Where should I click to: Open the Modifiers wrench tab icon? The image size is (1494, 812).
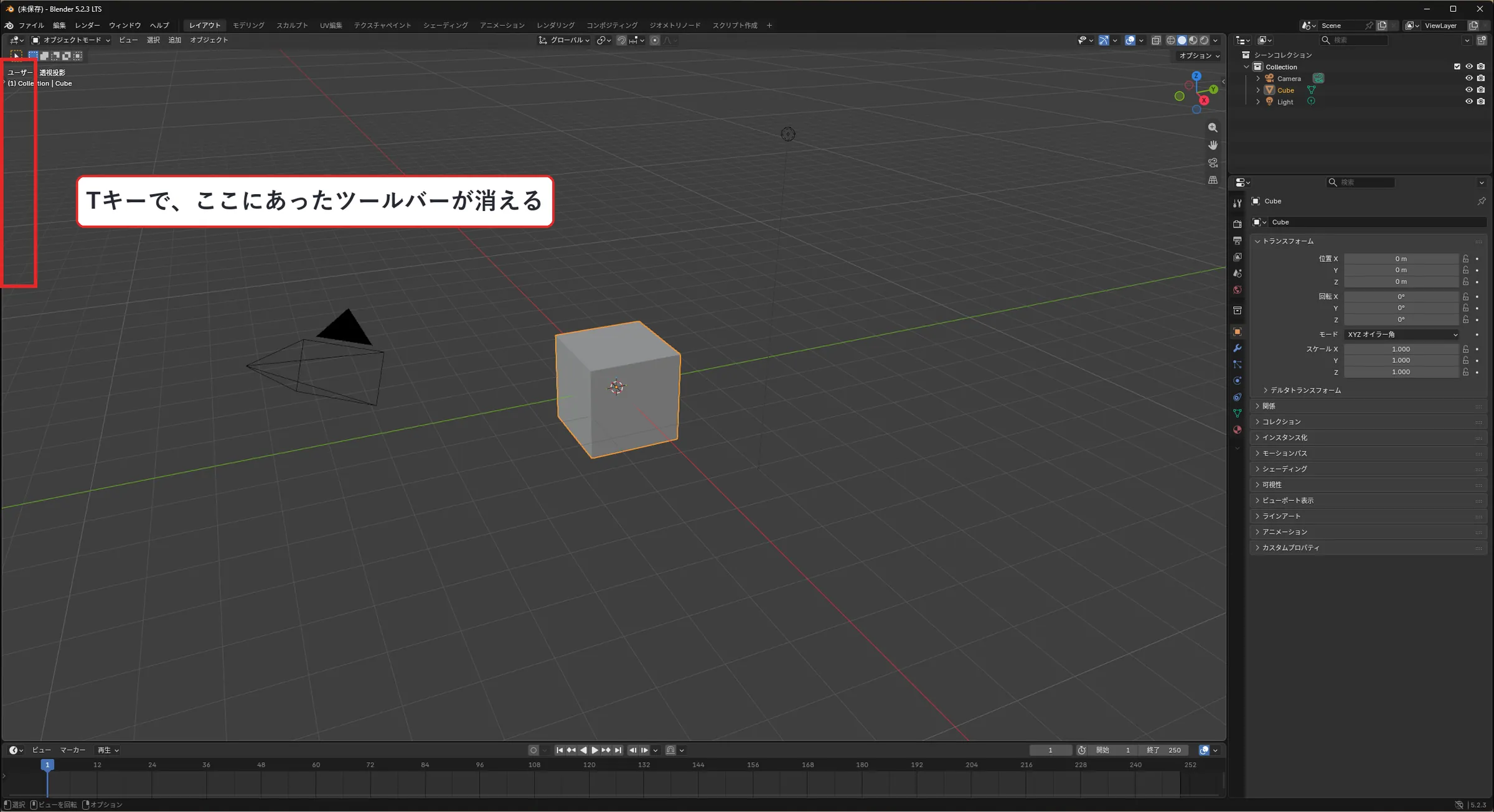coord(1238,348)
